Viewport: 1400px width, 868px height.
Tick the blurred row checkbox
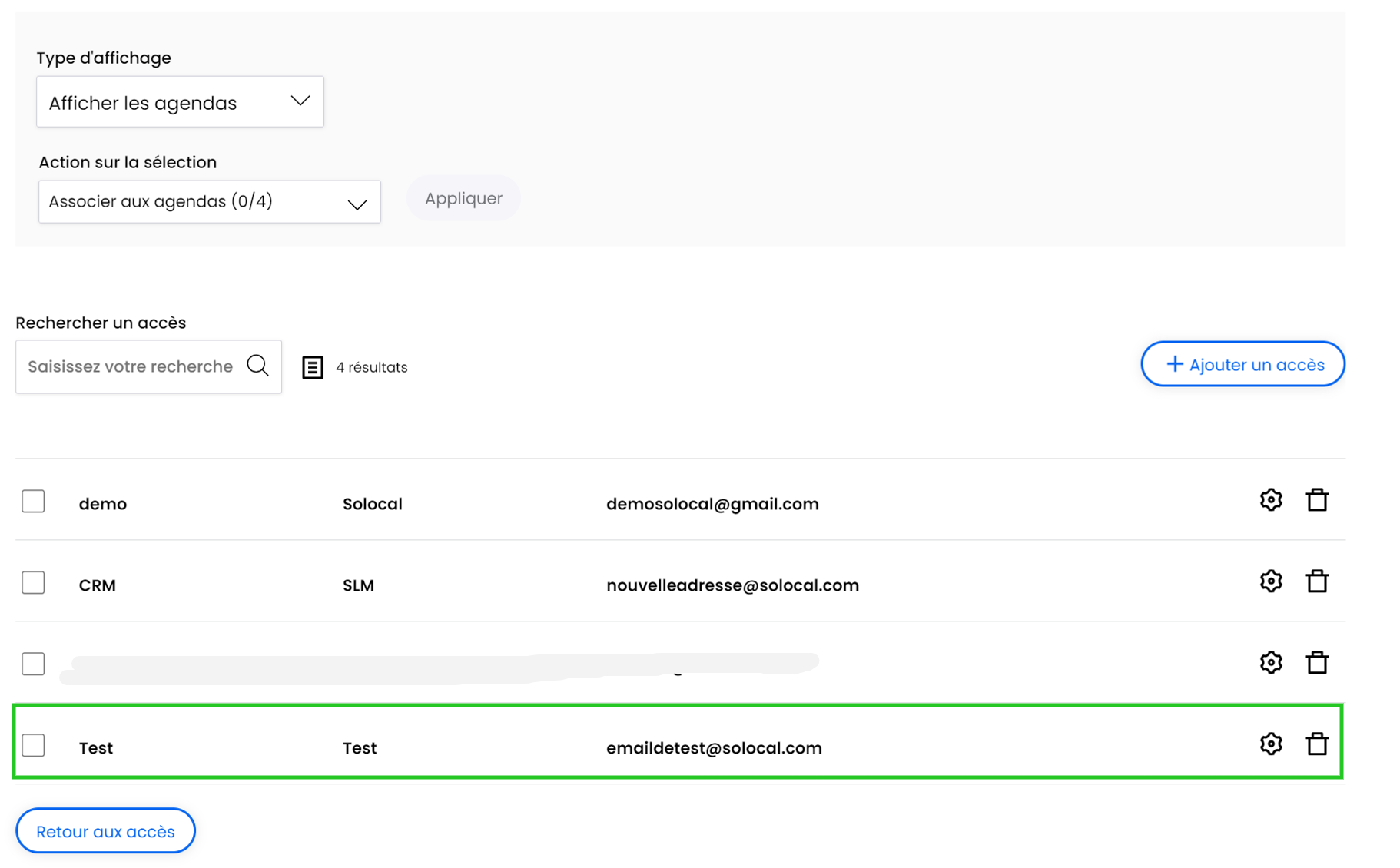33,664
